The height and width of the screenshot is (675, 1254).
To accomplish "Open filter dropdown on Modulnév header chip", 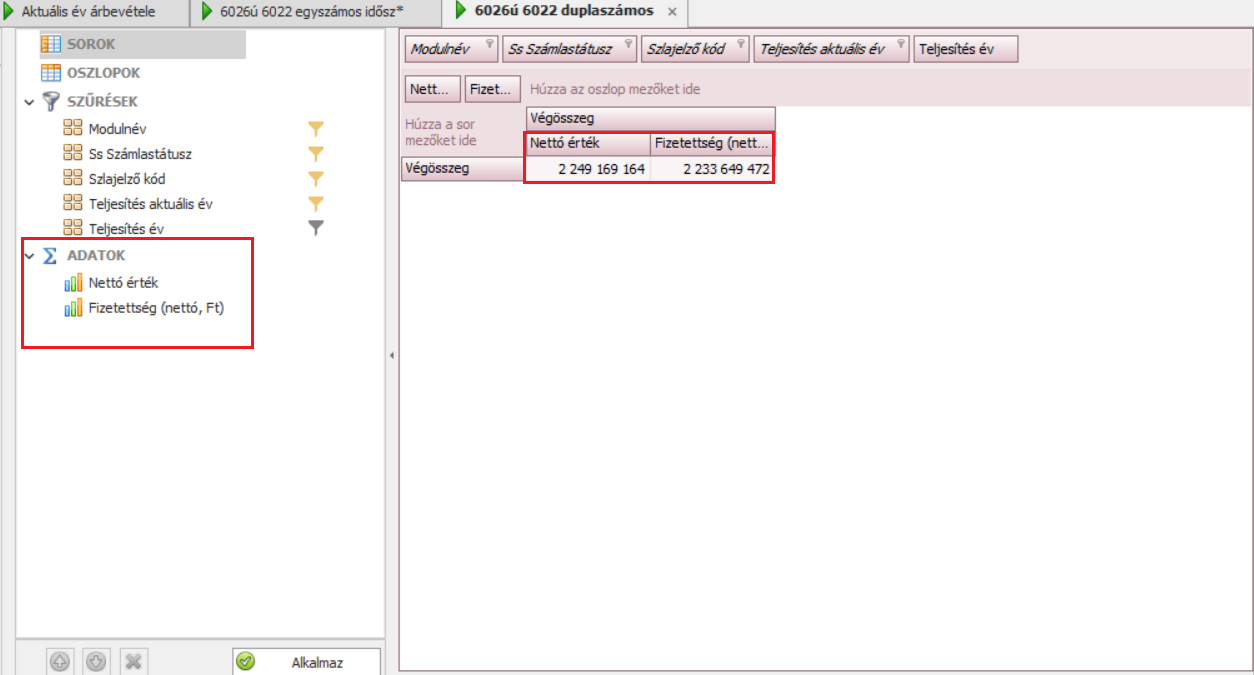I will pyautogui.click(x=489, y=44).
